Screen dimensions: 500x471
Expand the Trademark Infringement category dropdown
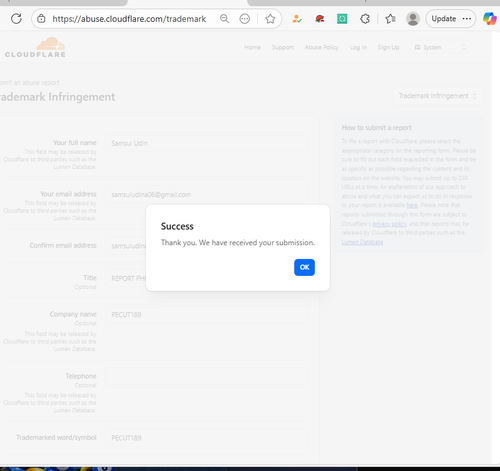pyautogui.click(x=438, y=96)
